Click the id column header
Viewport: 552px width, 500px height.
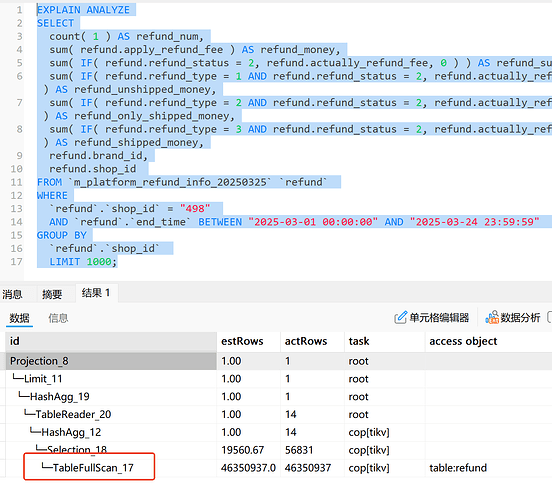coord(111,341)
